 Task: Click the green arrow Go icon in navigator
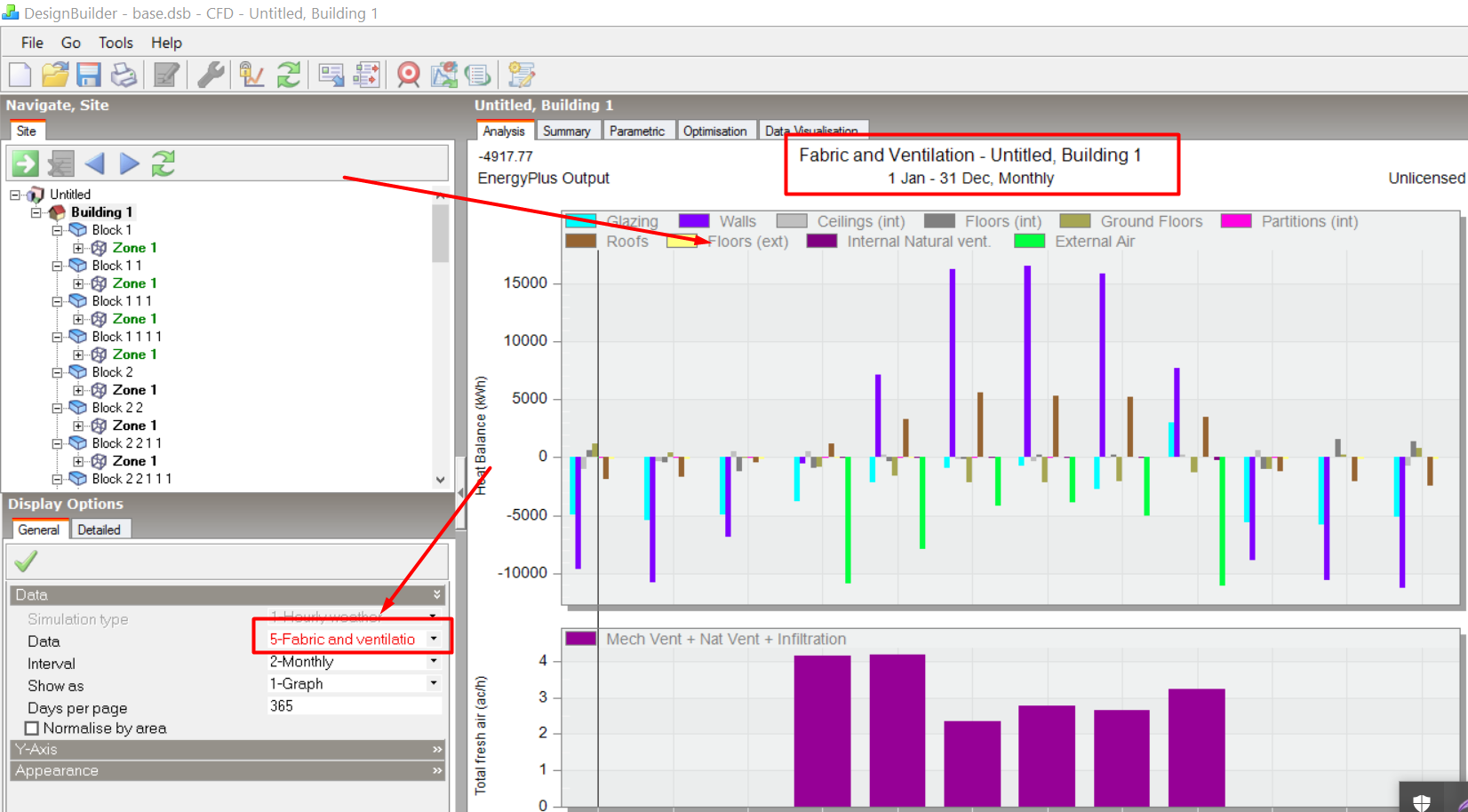pyautogui.click(x=25, y=163)
